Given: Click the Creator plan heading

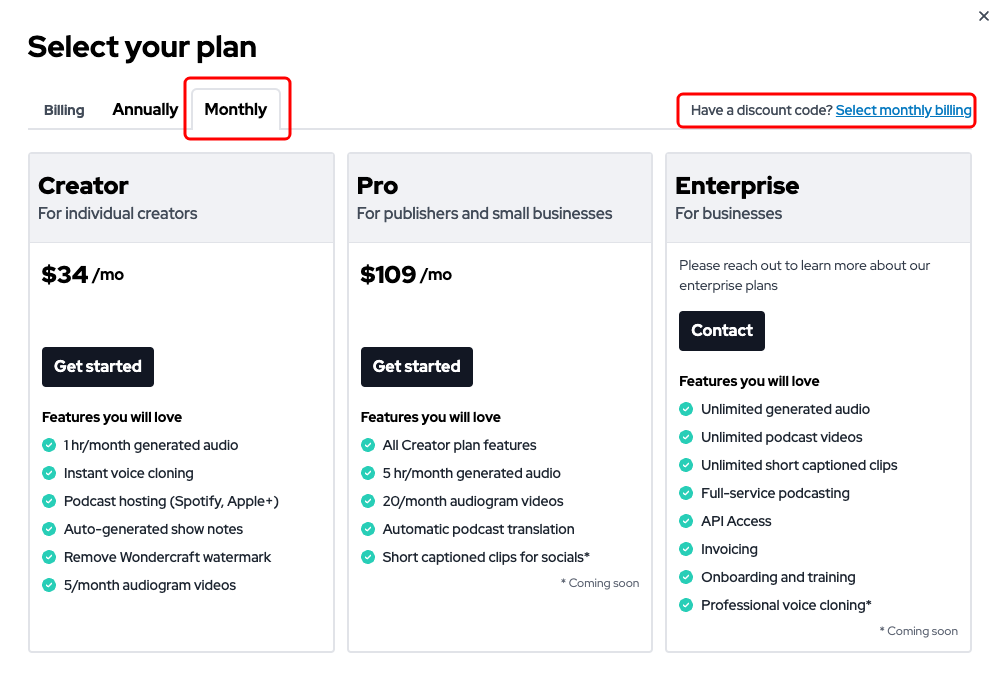Looking at the screenshot, I should click(84, 186).
